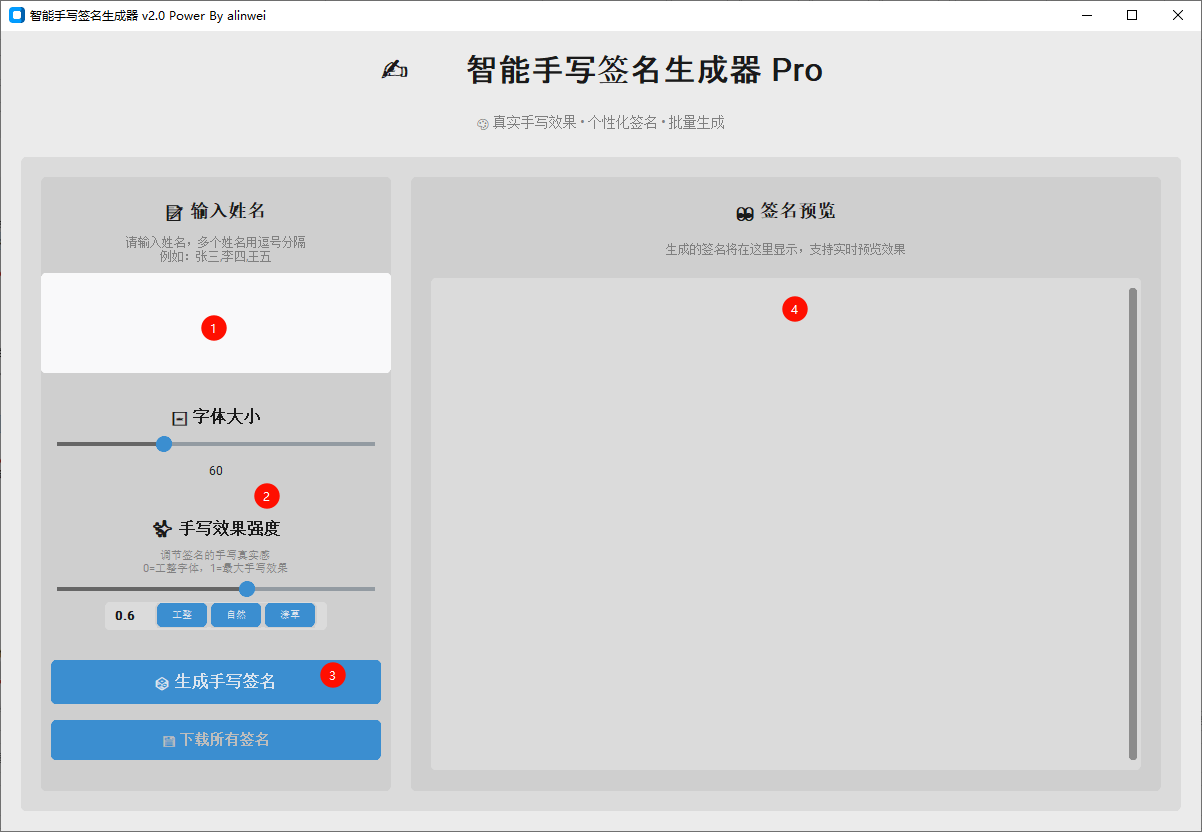Click the handwriting pen icon beside the main title

pyautogui.click(x=395, y=69)
